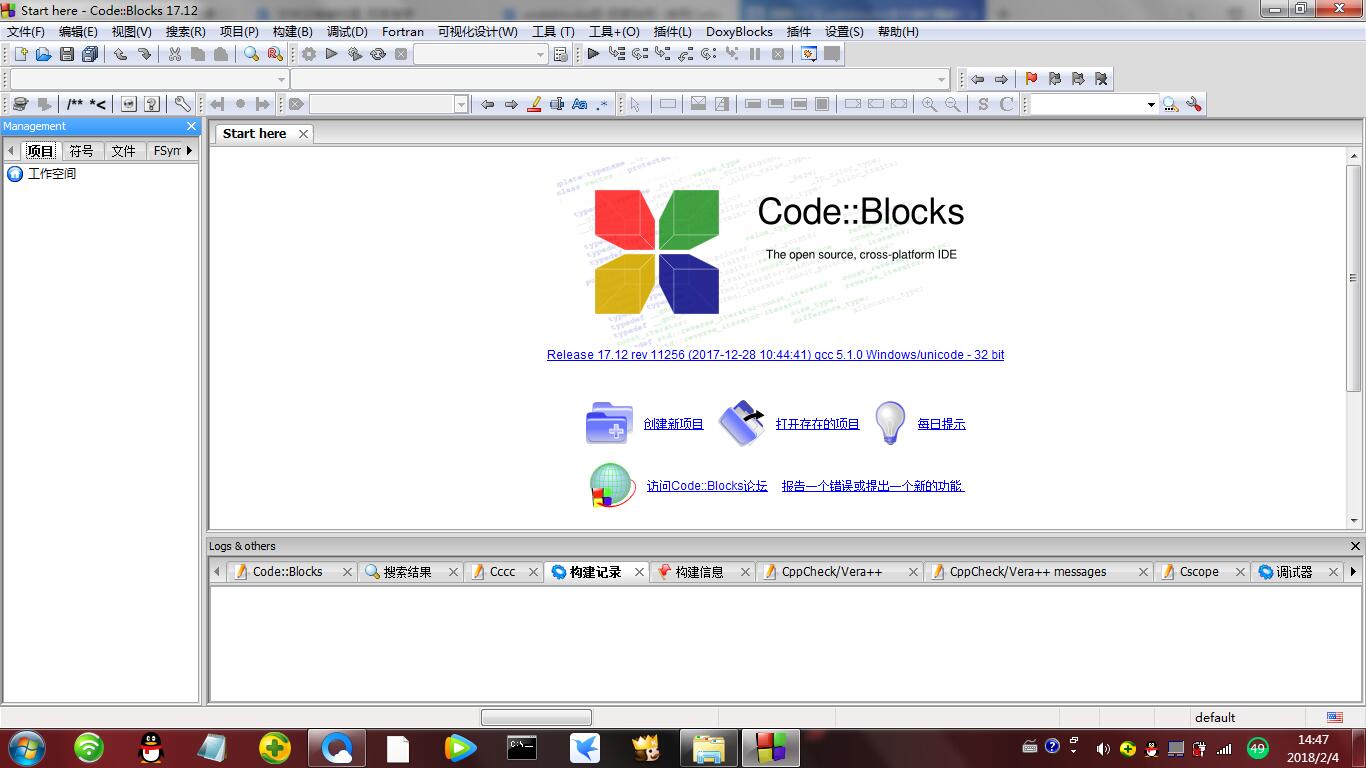Click the Cut scissors icon
Screen dimensions: 1366x768
[x=175, y=54]
